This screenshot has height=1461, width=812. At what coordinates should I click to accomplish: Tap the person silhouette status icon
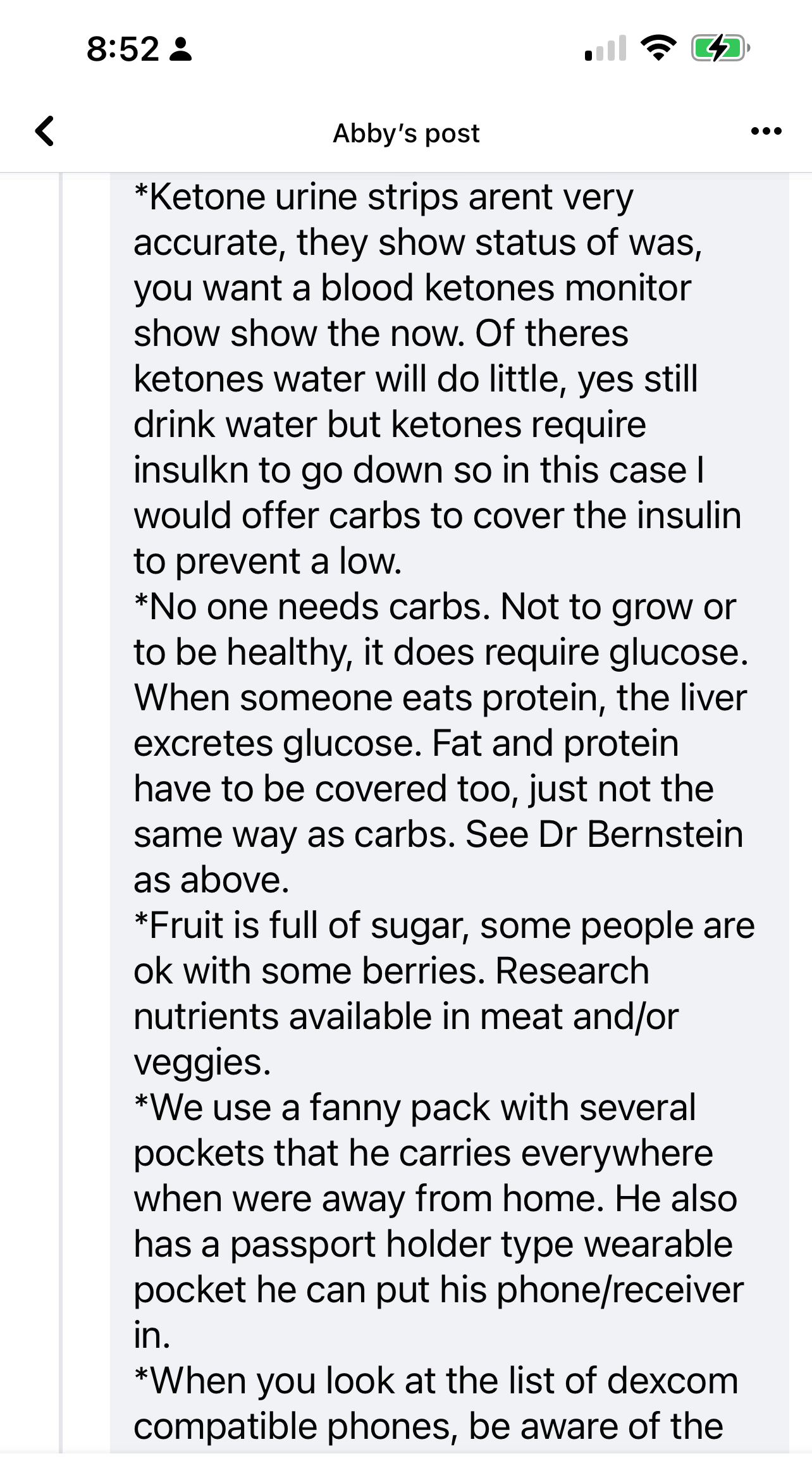[181, 49]
